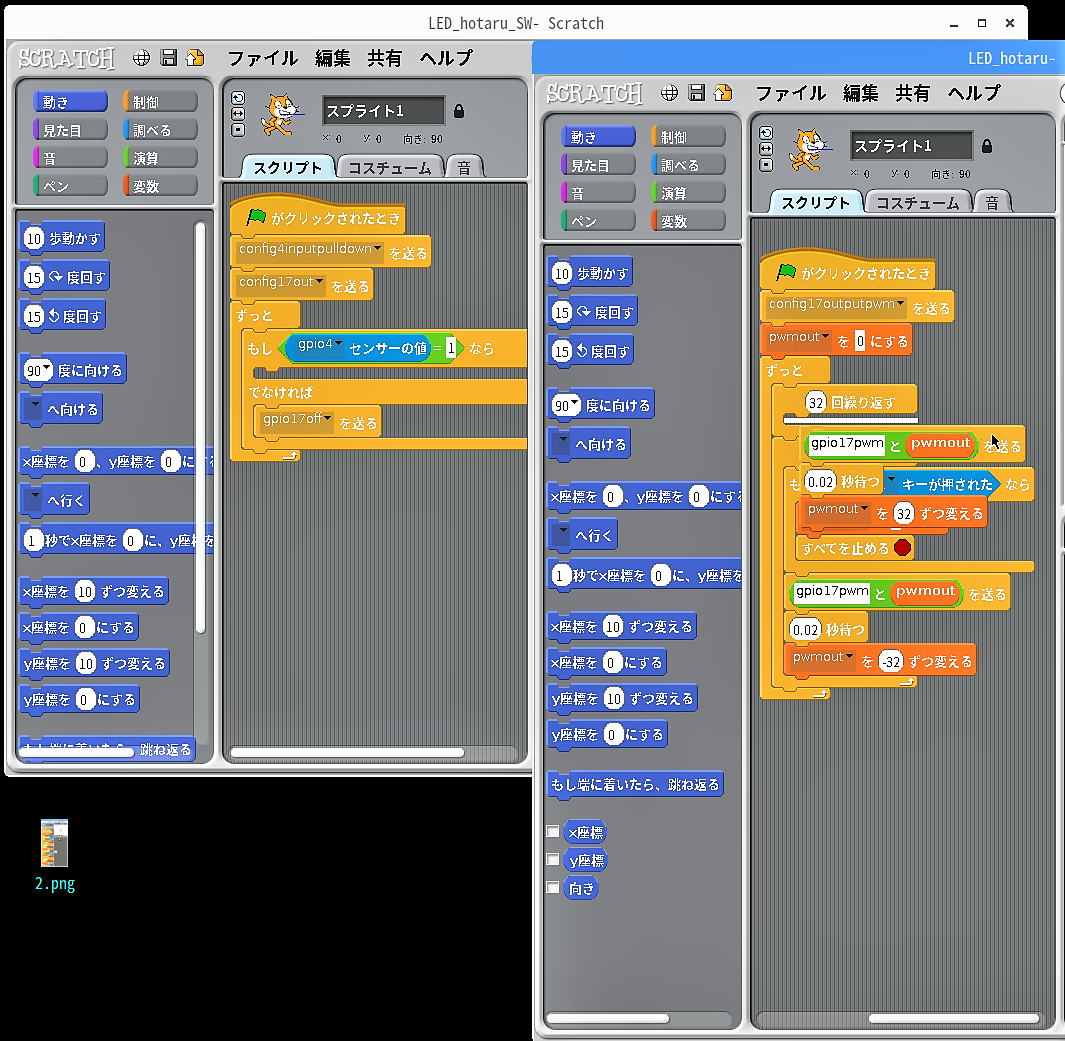Click the vertical scrollbar in left block palette
Image resolution: width=1065 pixels, height=1041 pixels.
[x=200, y=428]
